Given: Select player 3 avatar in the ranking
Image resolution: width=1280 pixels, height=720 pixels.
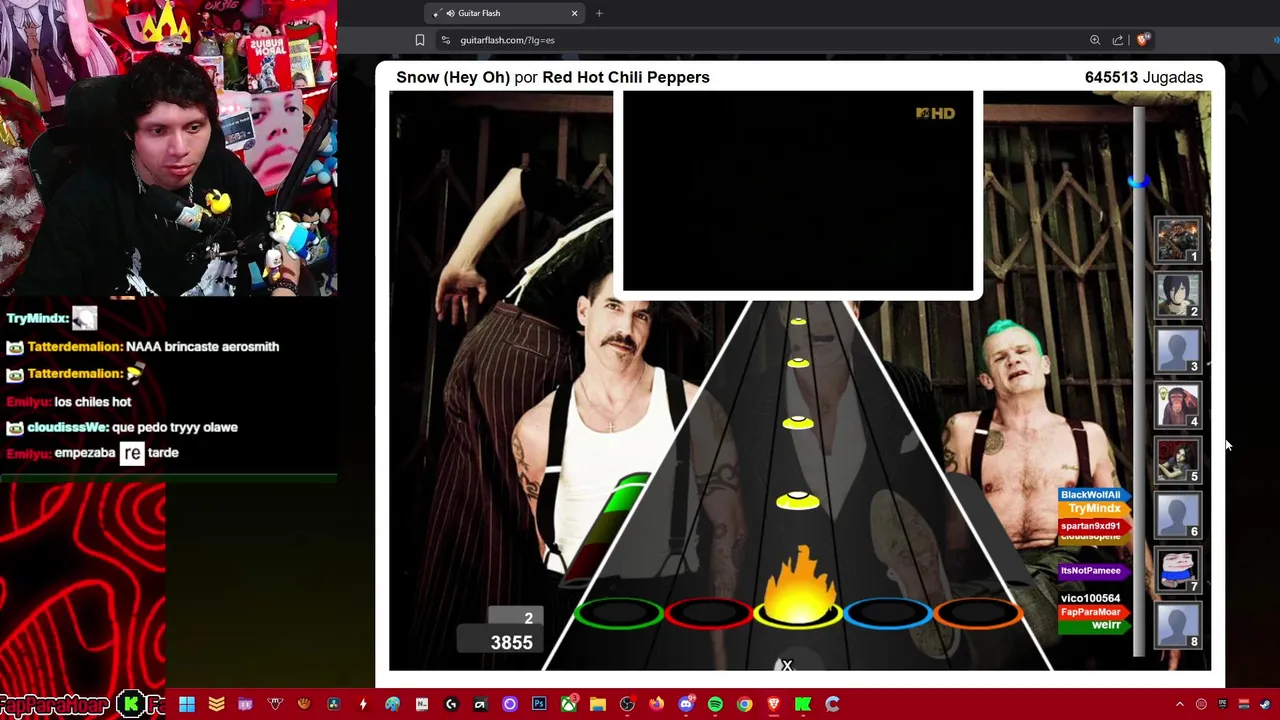Looking at the screenshot, I should [1177, 350].
